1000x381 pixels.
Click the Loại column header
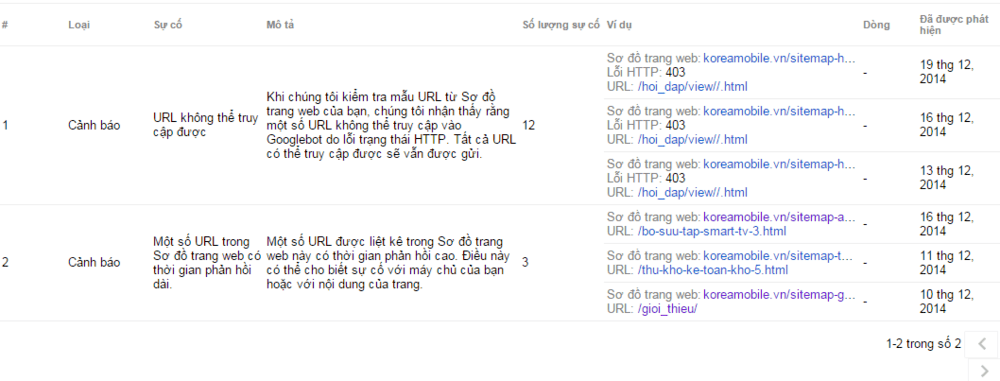[79, 25]
